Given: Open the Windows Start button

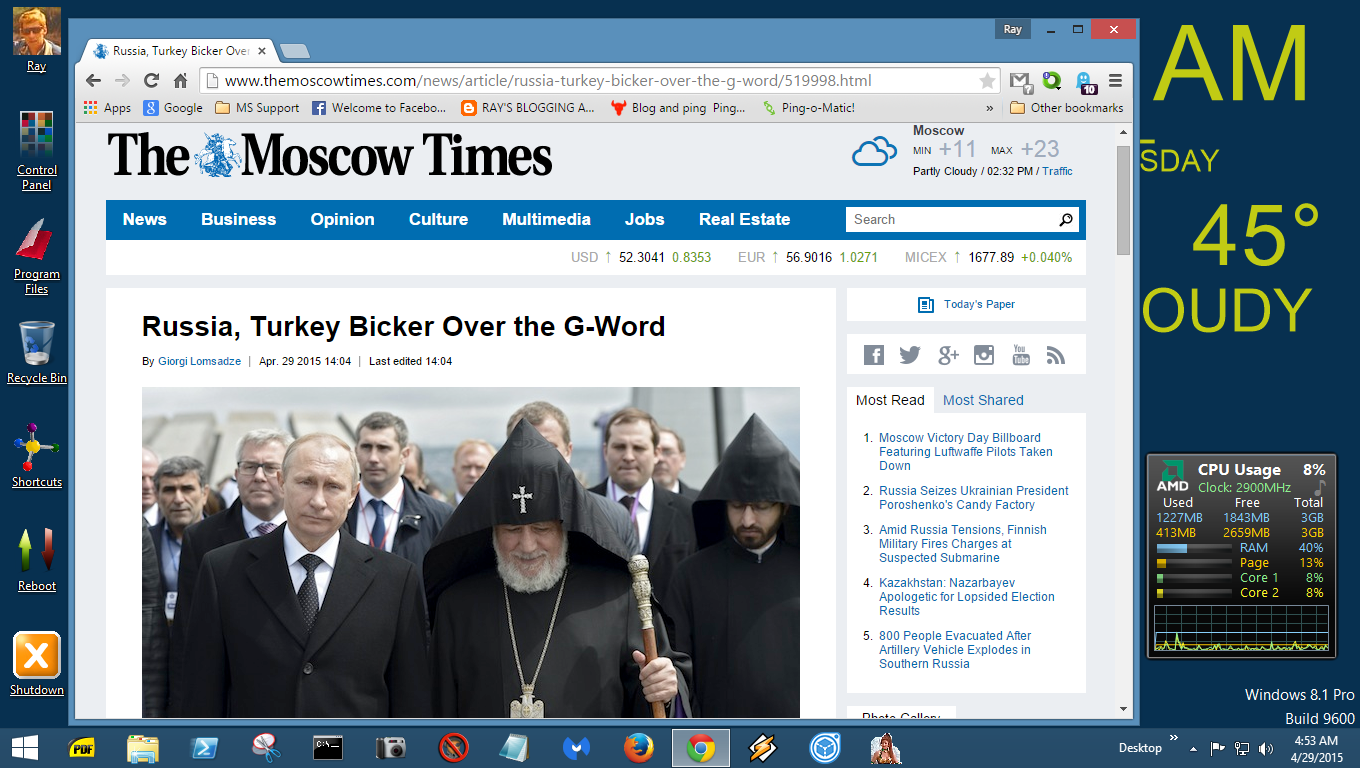Looking at the screenshot, I should click(24, 748).
